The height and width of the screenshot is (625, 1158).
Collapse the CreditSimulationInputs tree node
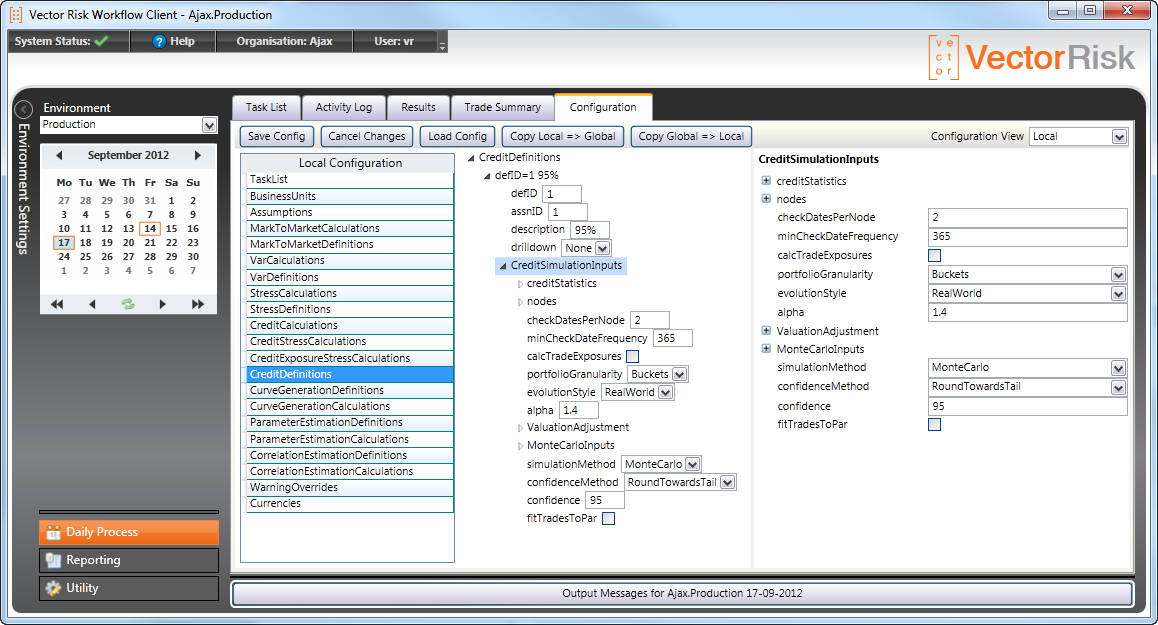503,266
